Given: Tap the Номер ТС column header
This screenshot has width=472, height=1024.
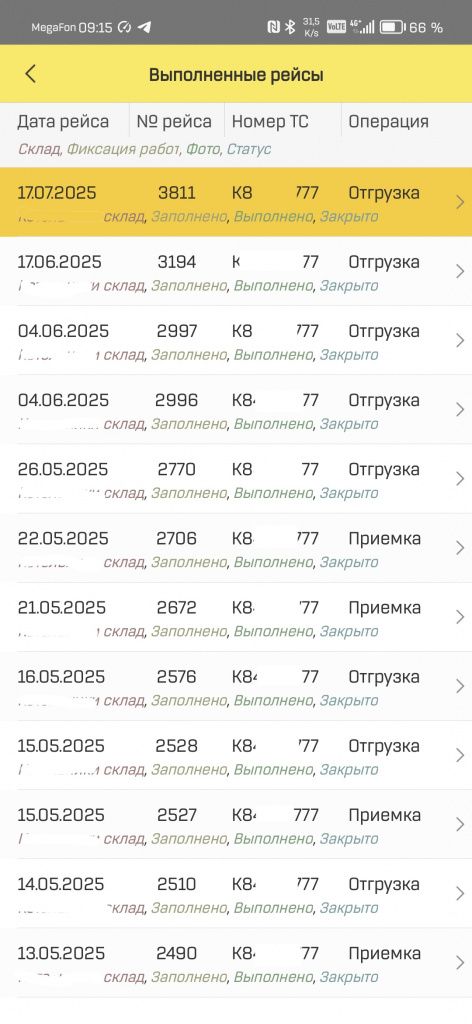Looking at the screenshot, I should click(270, 121).
